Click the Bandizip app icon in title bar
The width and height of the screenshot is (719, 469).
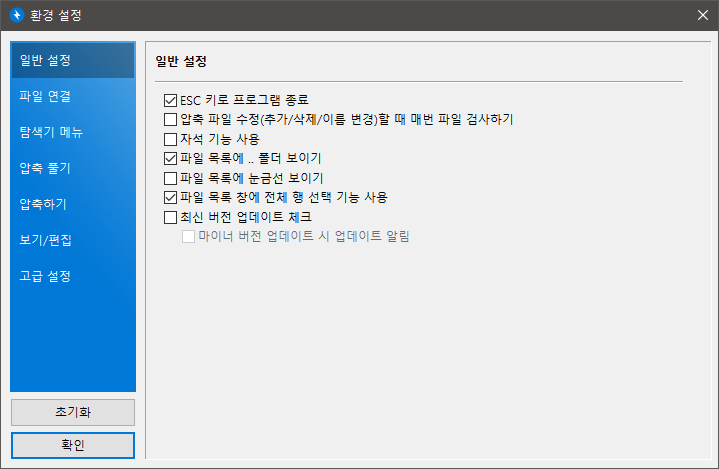tap(17, 15)
